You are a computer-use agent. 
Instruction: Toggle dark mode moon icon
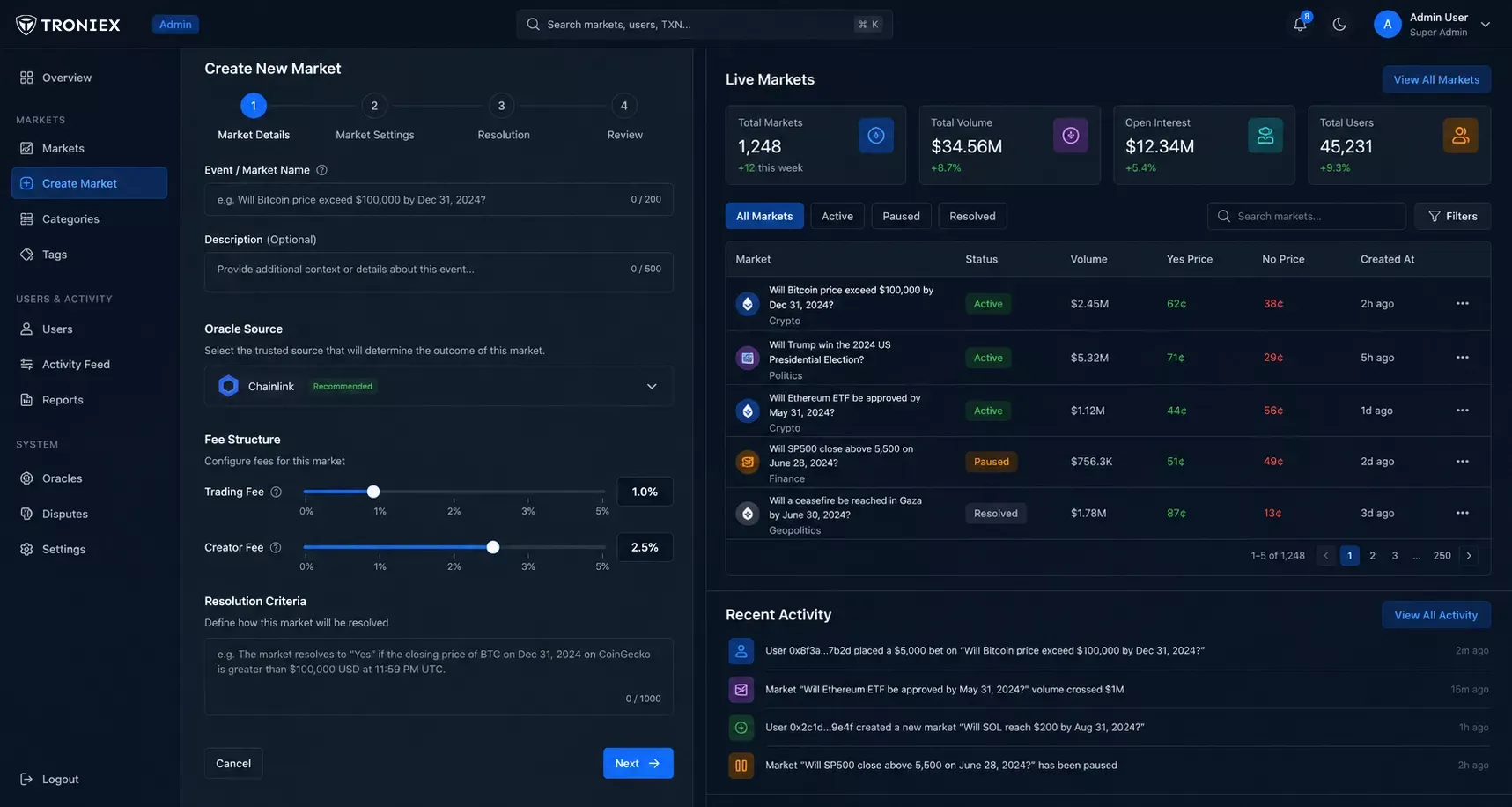(x=1339, y=24)
